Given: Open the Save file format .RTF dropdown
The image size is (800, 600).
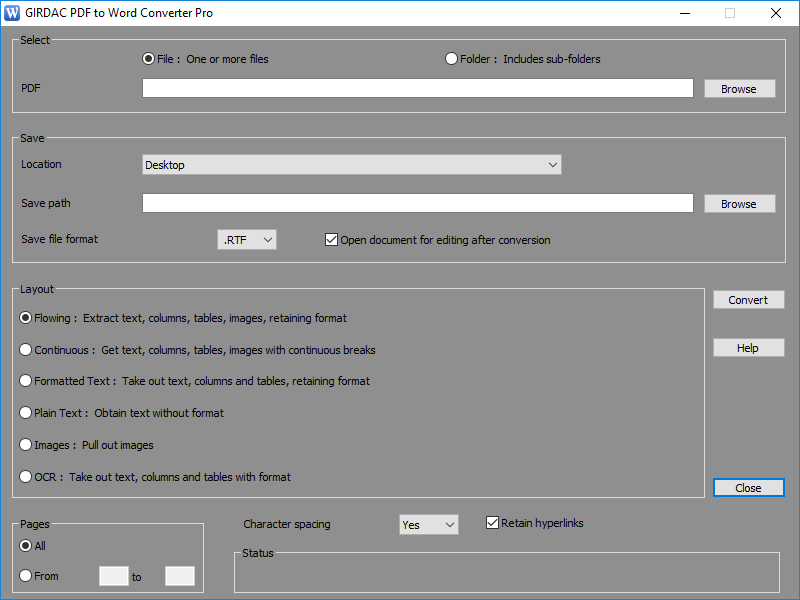Looking at the screenshot, I should tap(247, 240).
